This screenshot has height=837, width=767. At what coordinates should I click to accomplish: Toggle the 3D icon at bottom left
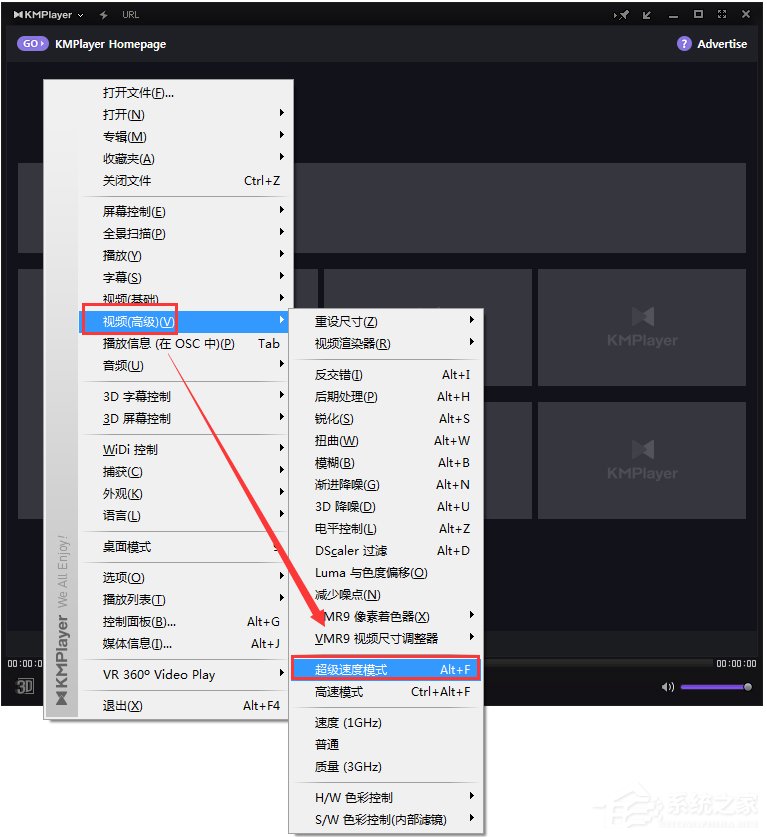click(x=25, y=686)
